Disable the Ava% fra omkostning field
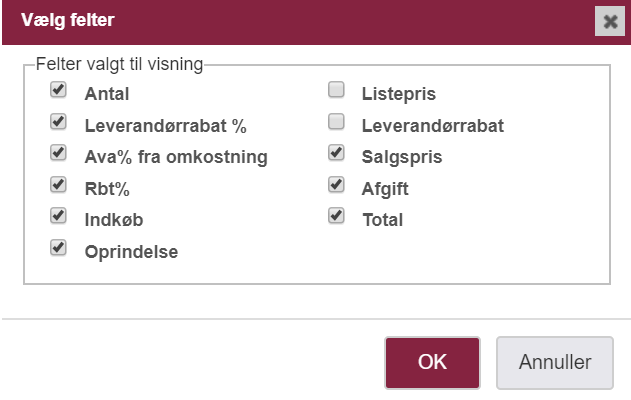 tap(58, 153)
